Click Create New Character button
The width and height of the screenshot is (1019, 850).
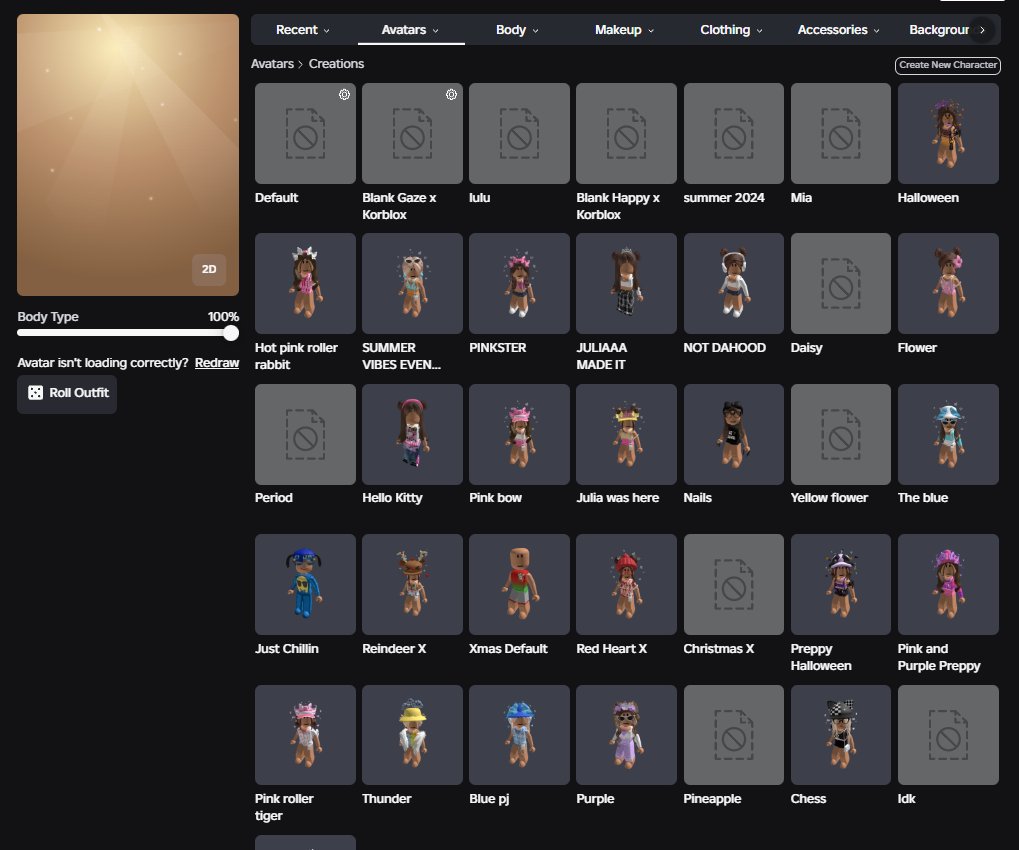tap(948, 65)
